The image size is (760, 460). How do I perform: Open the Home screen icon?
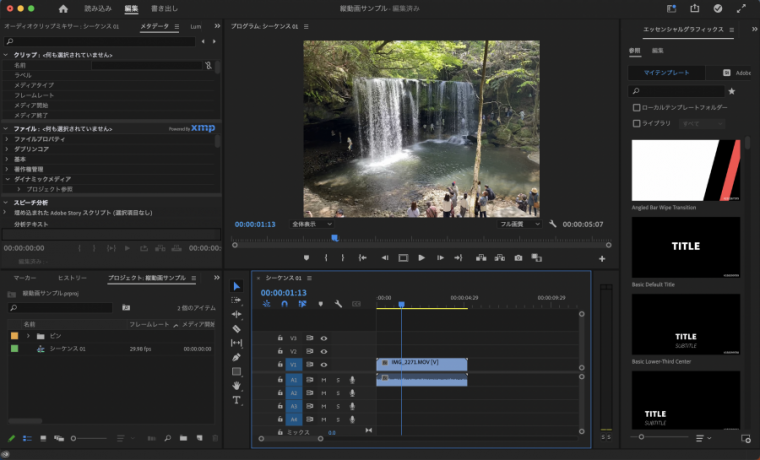[x=63, y=8]
